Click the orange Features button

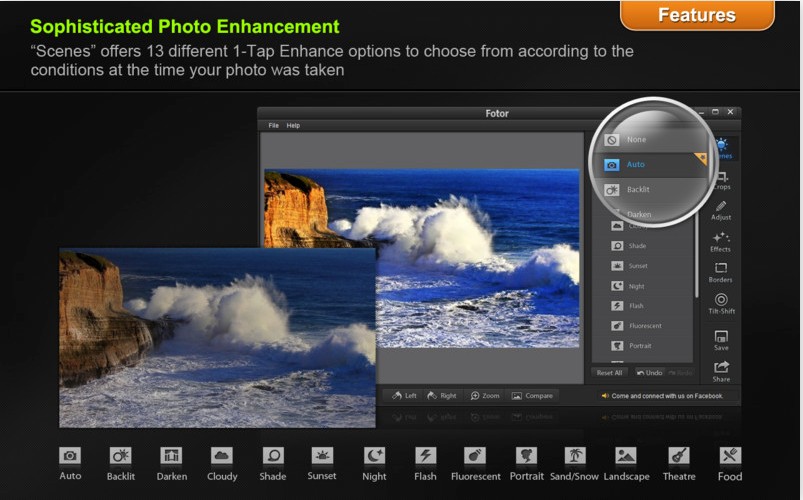coord(697,15)
